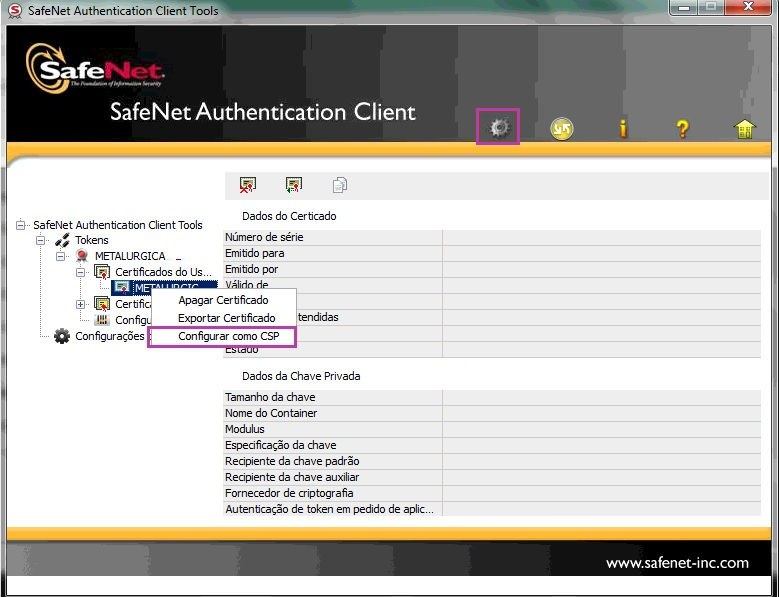The height and width of the screenshot is (597, 779).
Task: Maximize the SafeNet window
Action: tap(711, 7)
